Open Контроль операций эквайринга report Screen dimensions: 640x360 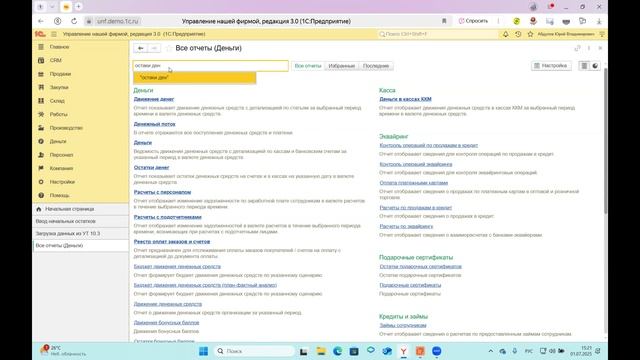[416, 164]
